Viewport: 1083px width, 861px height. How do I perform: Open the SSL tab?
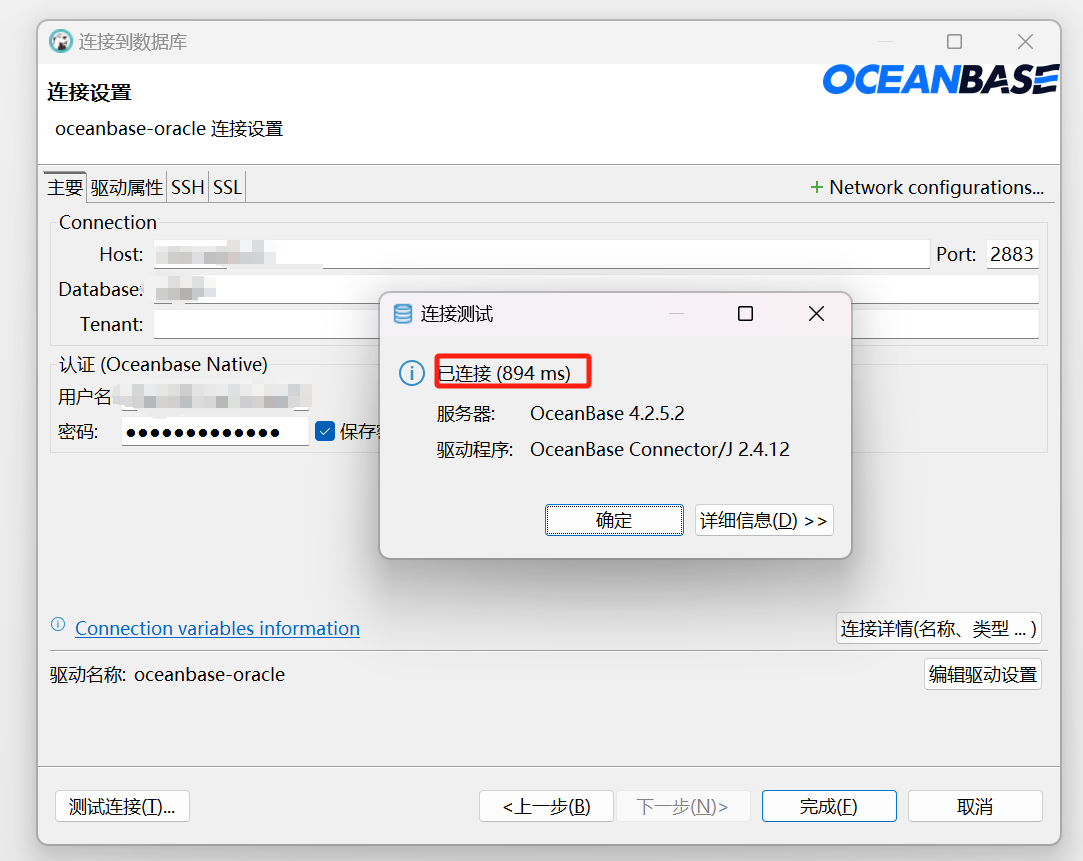[227, 187]
